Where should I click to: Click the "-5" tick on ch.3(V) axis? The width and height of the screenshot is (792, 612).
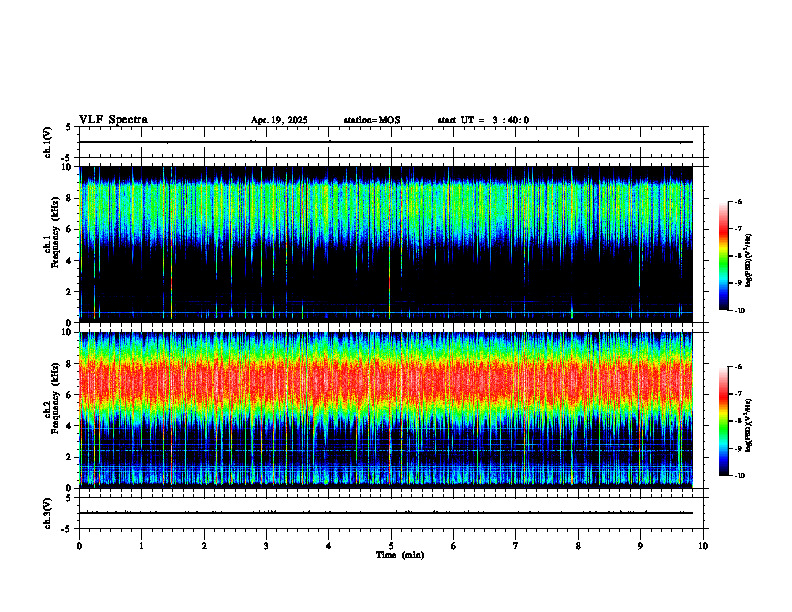click(x=66, y=529)
